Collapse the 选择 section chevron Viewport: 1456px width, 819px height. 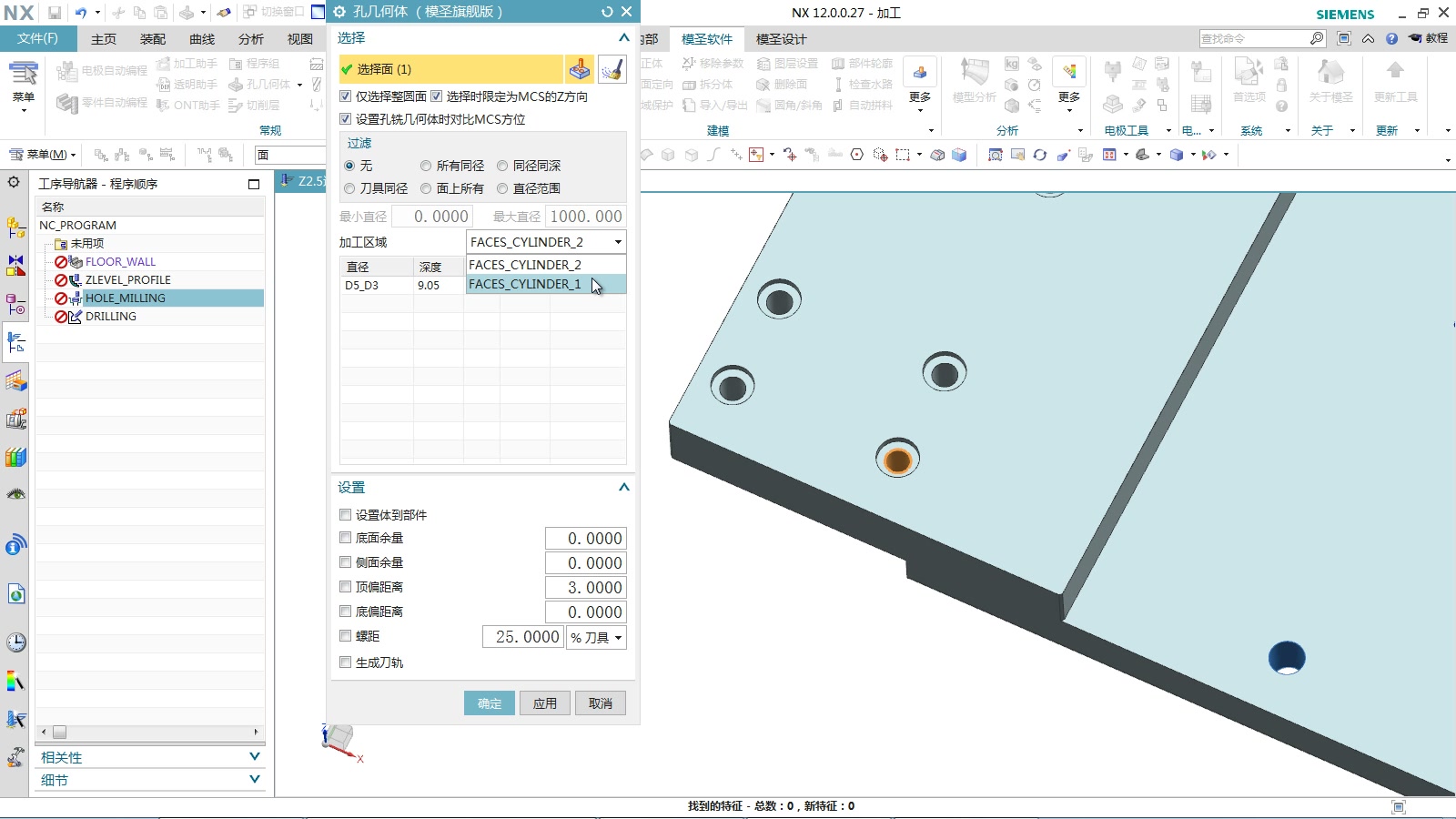pos(623,37)
